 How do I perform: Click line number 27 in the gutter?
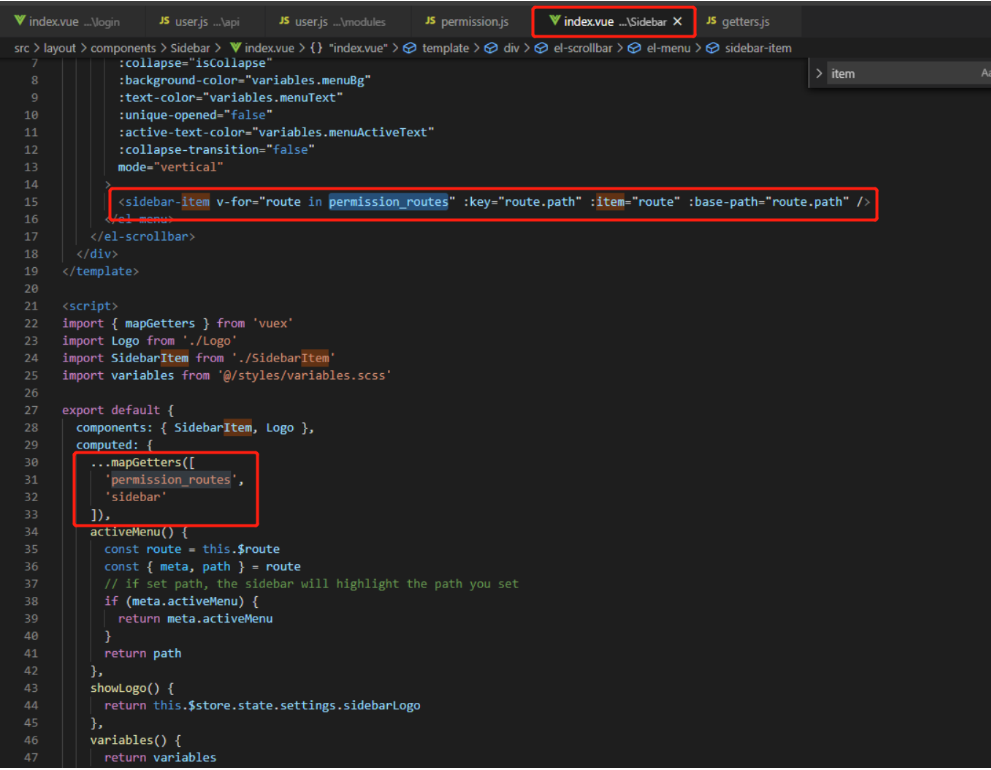[31, 410]
